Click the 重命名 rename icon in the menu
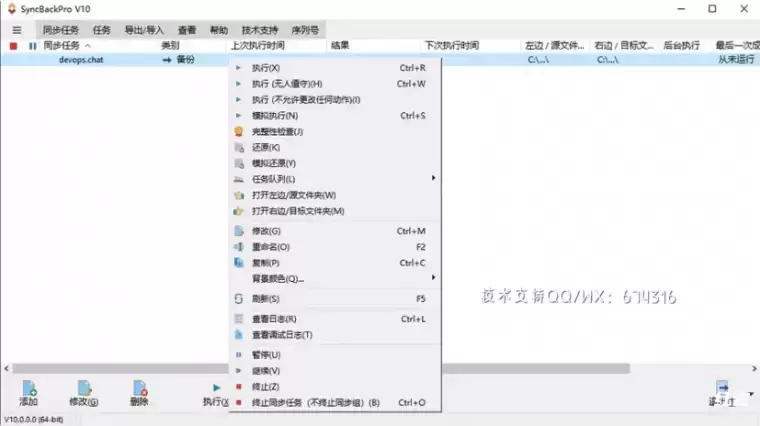Image resolution: width=760 pixels, height=426 pixels. coord(238,247)
